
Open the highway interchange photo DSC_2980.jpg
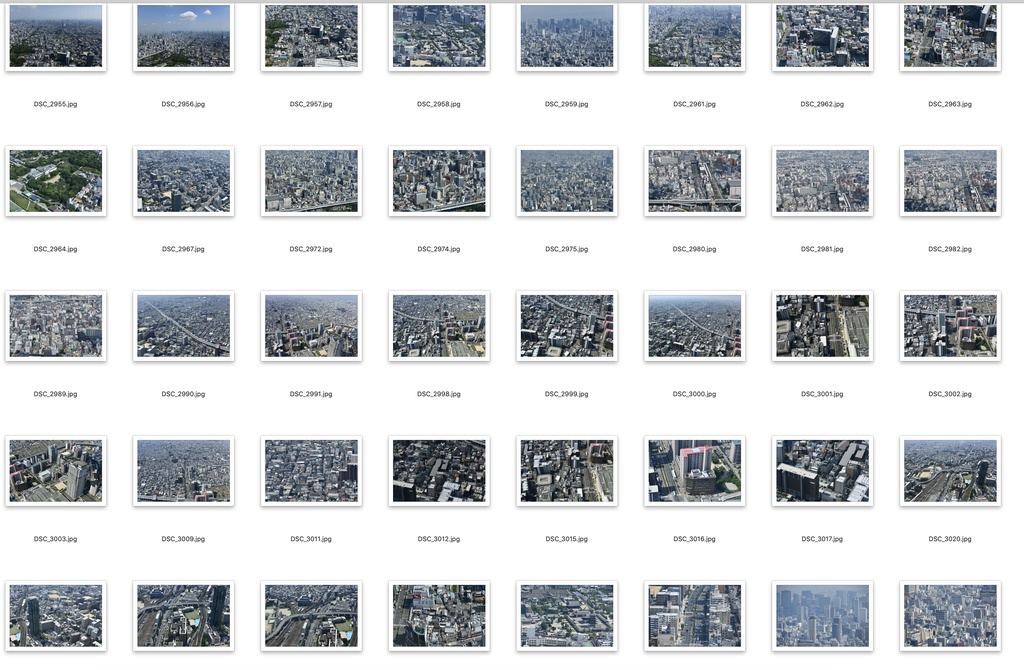[694, 180]
